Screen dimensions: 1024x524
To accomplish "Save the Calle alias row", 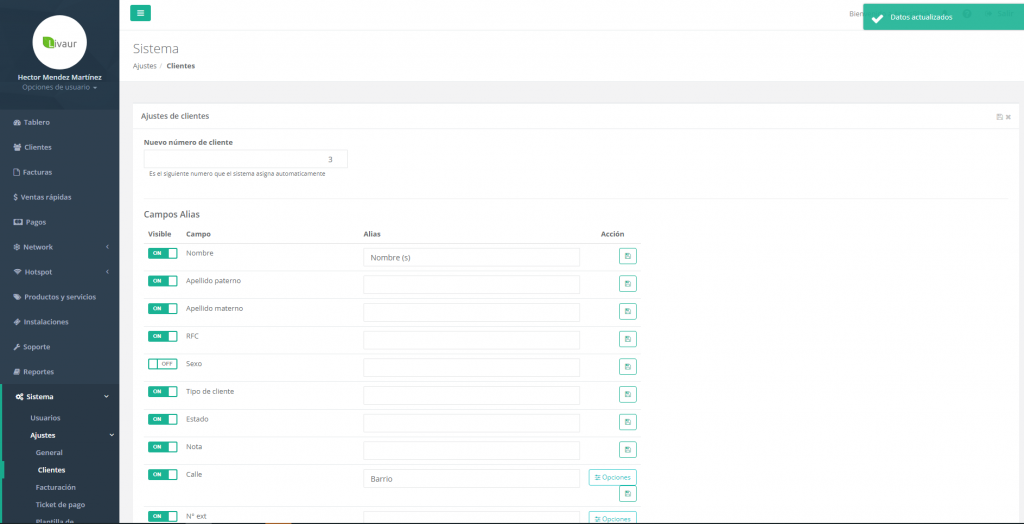I will (x=628, y=494).
